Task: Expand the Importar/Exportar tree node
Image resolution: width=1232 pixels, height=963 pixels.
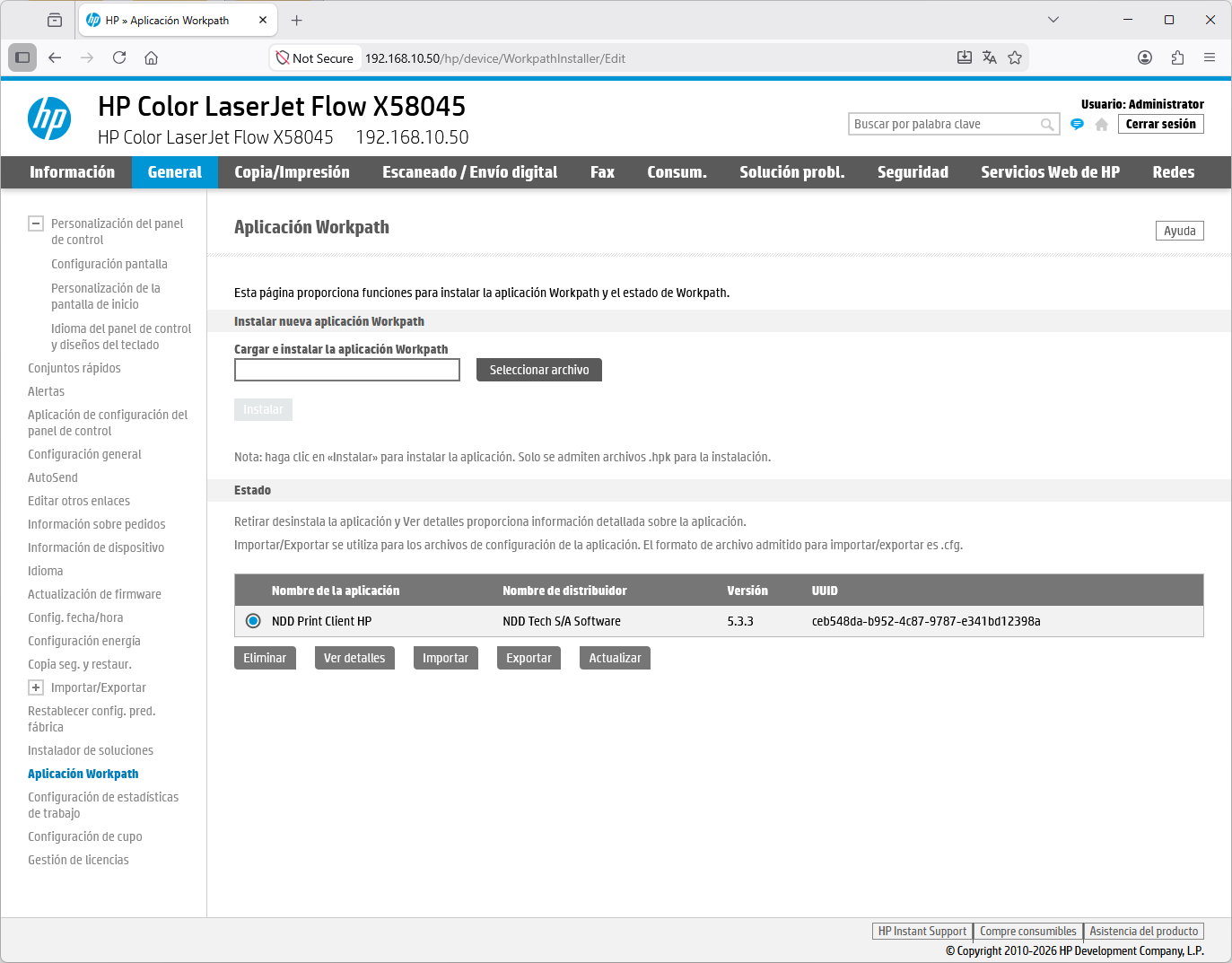Action: (36, 687)
